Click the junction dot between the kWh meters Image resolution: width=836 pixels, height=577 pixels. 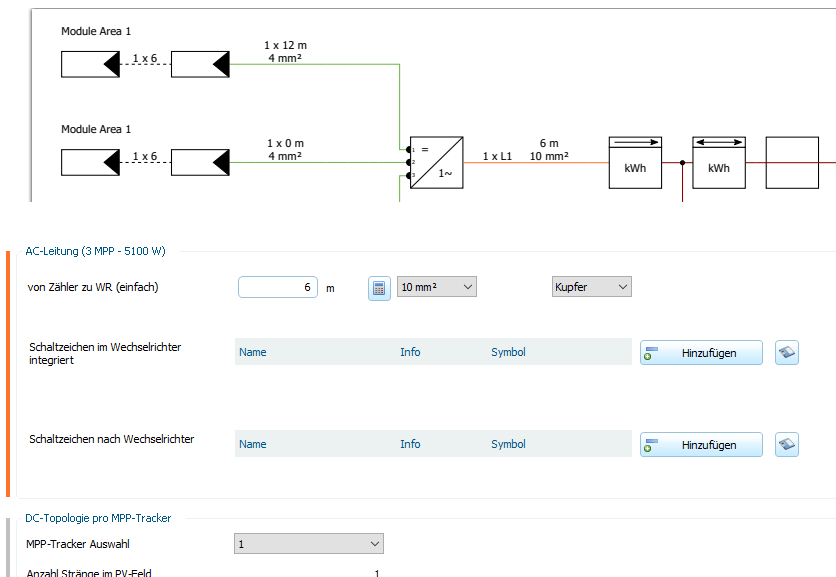click(682, 162)
